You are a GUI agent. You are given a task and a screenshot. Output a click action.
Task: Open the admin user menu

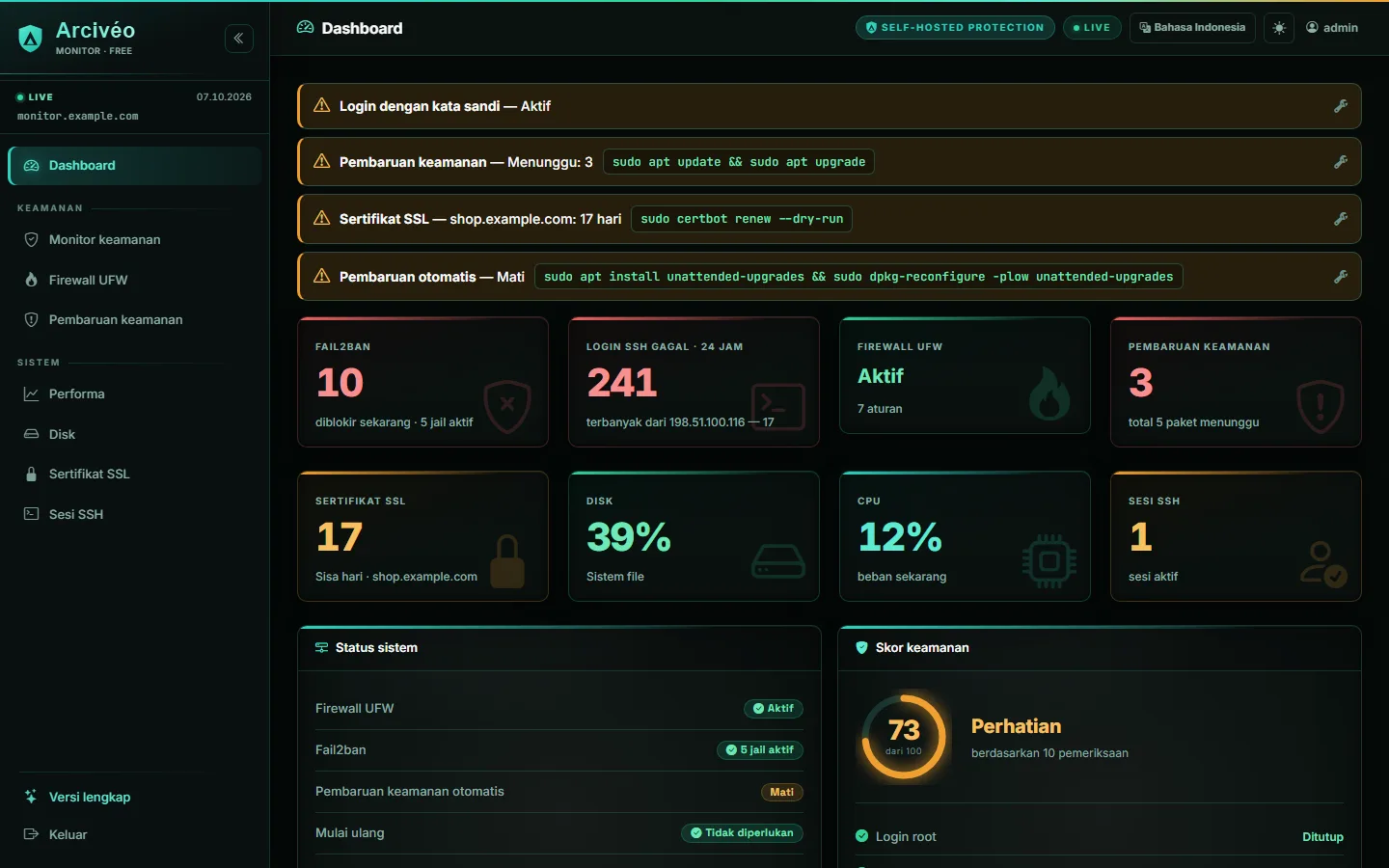point(1332,28)
